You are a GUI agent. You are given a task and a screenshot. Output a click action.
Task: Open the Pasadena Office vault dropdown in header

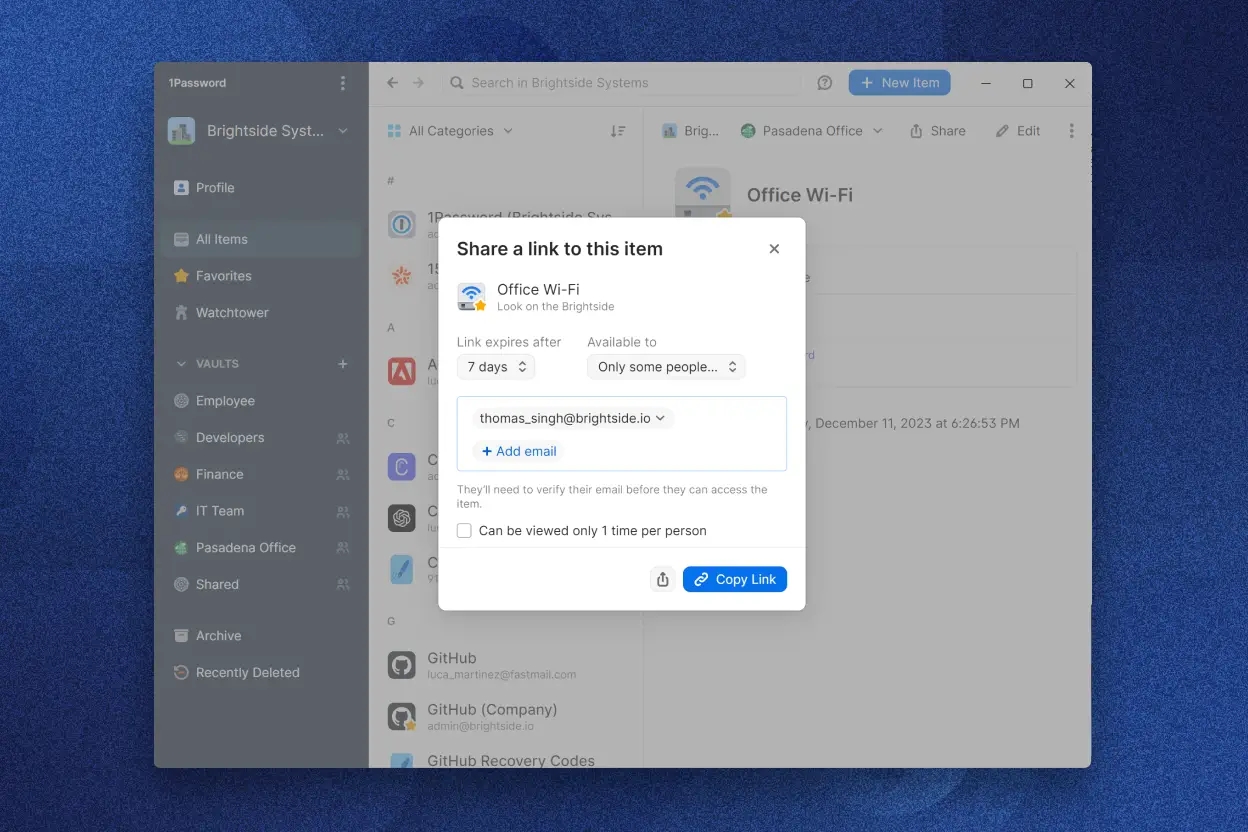click(812, 131)
